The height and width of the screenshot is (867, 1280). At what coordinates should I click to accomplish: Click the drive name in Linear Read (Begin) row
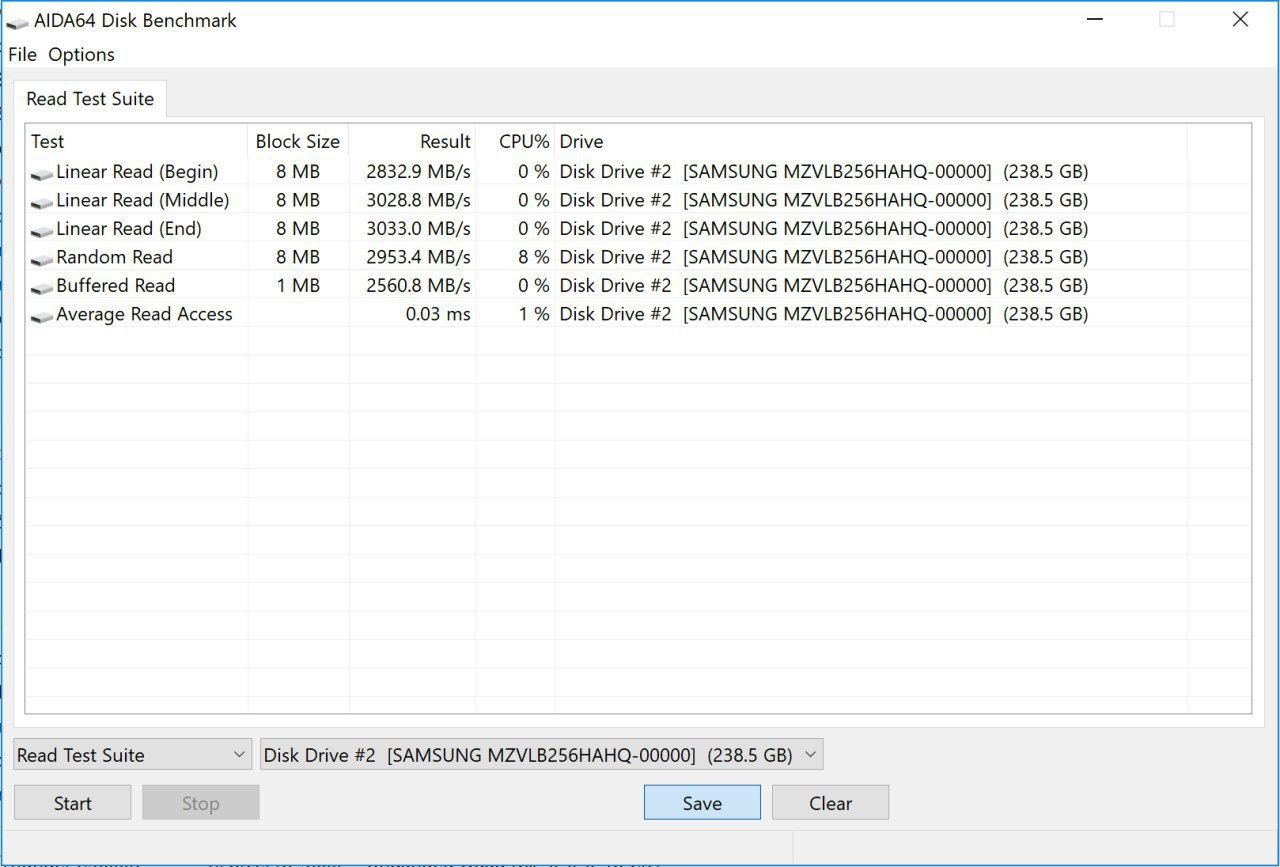[x=824, y=171]
